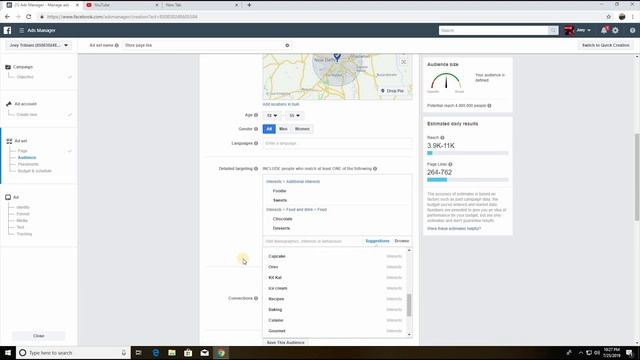
Task: Click the Page Likes info icon
Action: pyautogui.click(x=450, y=164)
